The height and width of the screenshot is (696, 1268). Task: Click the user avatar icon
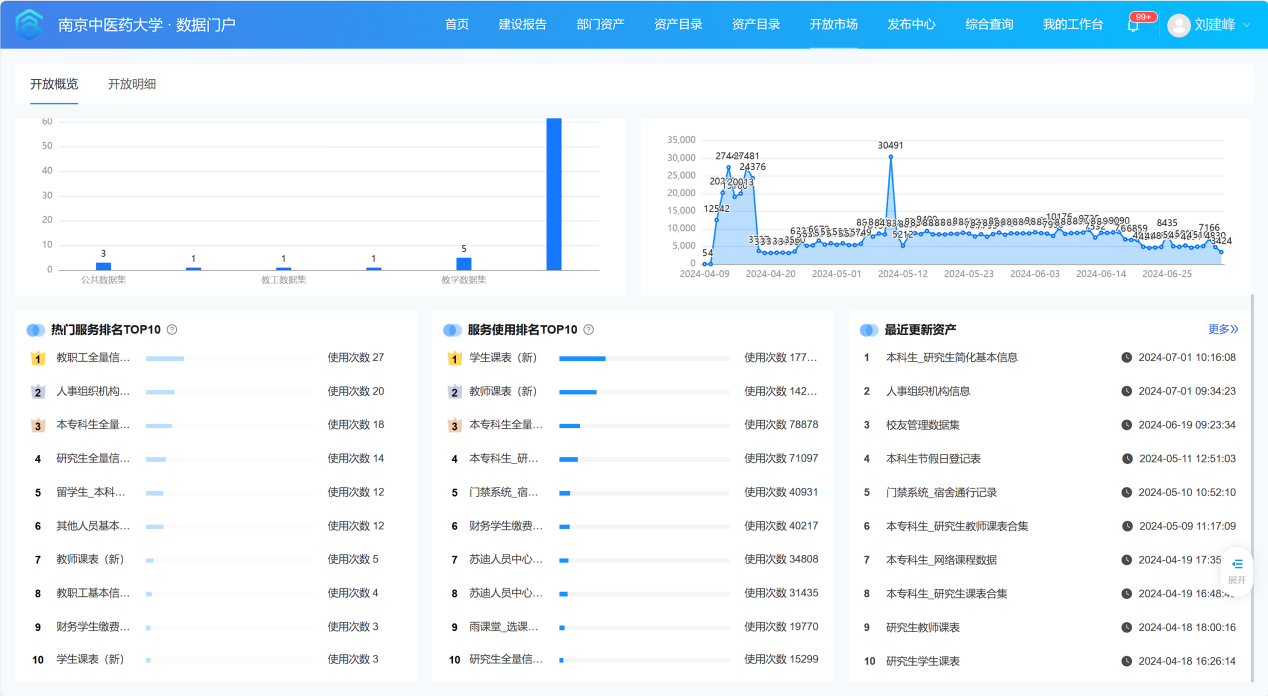coord(1178,25)
